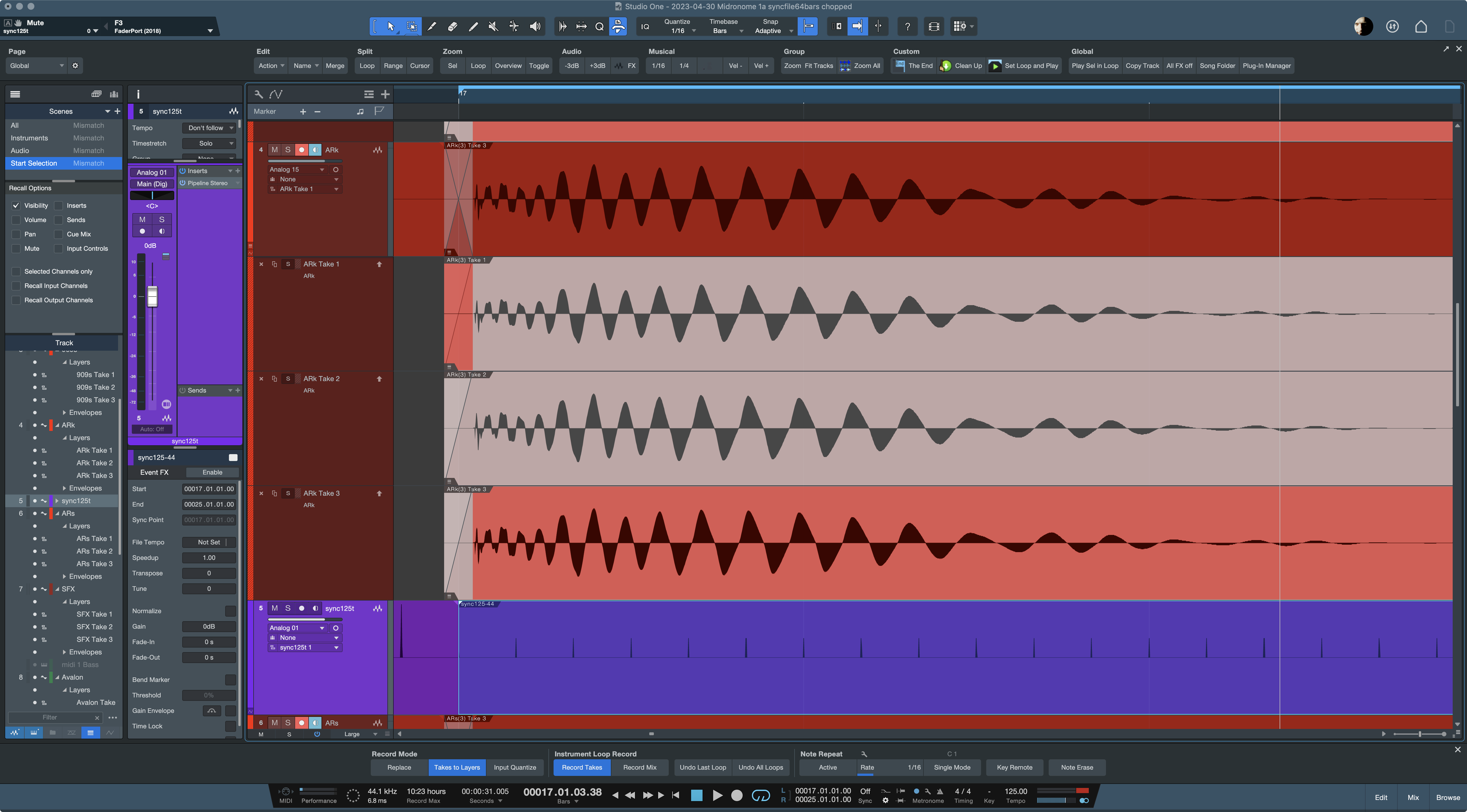The width and height of the screenshot is (1467, 812).
Task: Select the Mute tool icon
Action: pyautogui.click(x=493, y=26)
